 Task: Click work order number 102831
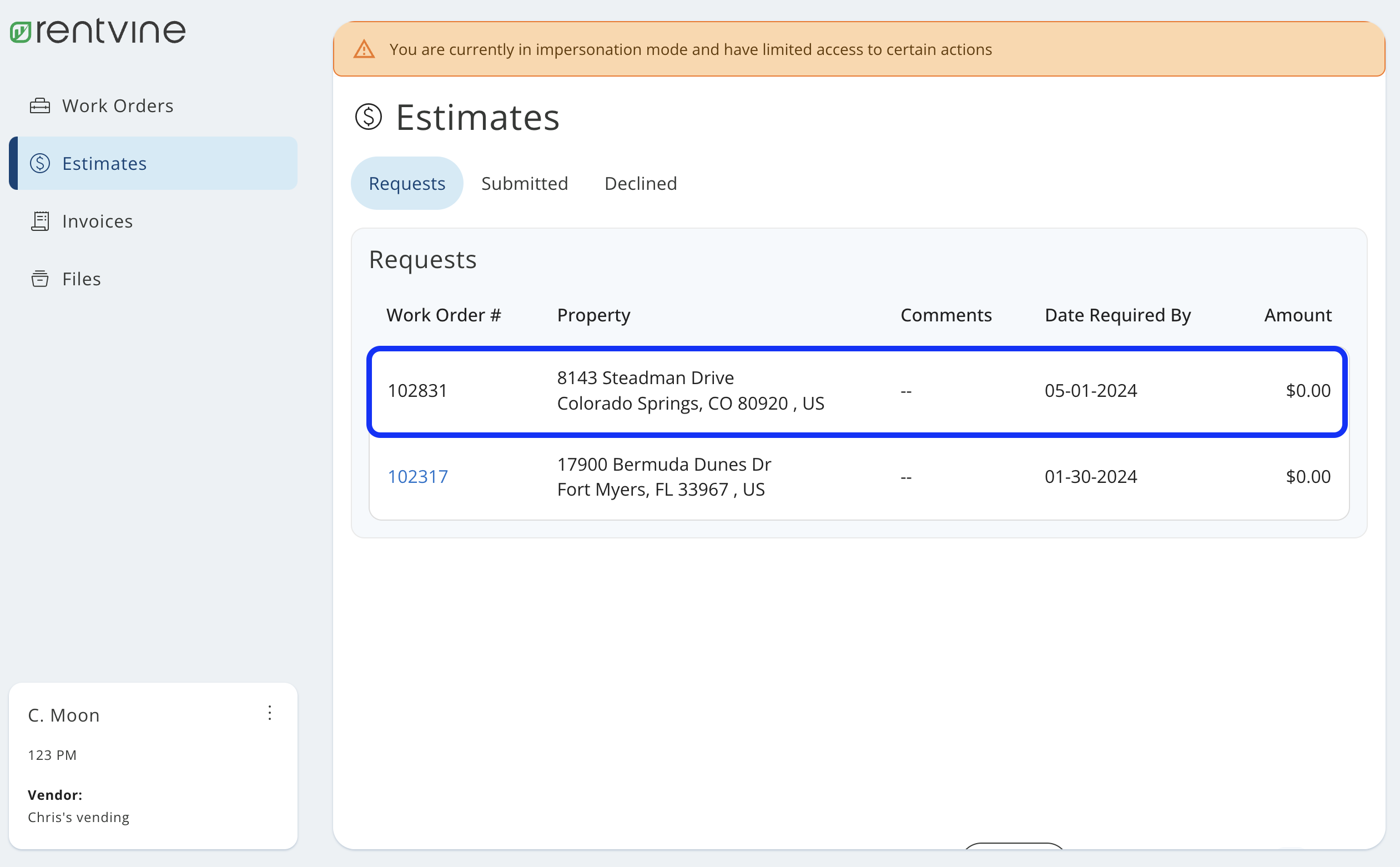click(x=417, y=391)
